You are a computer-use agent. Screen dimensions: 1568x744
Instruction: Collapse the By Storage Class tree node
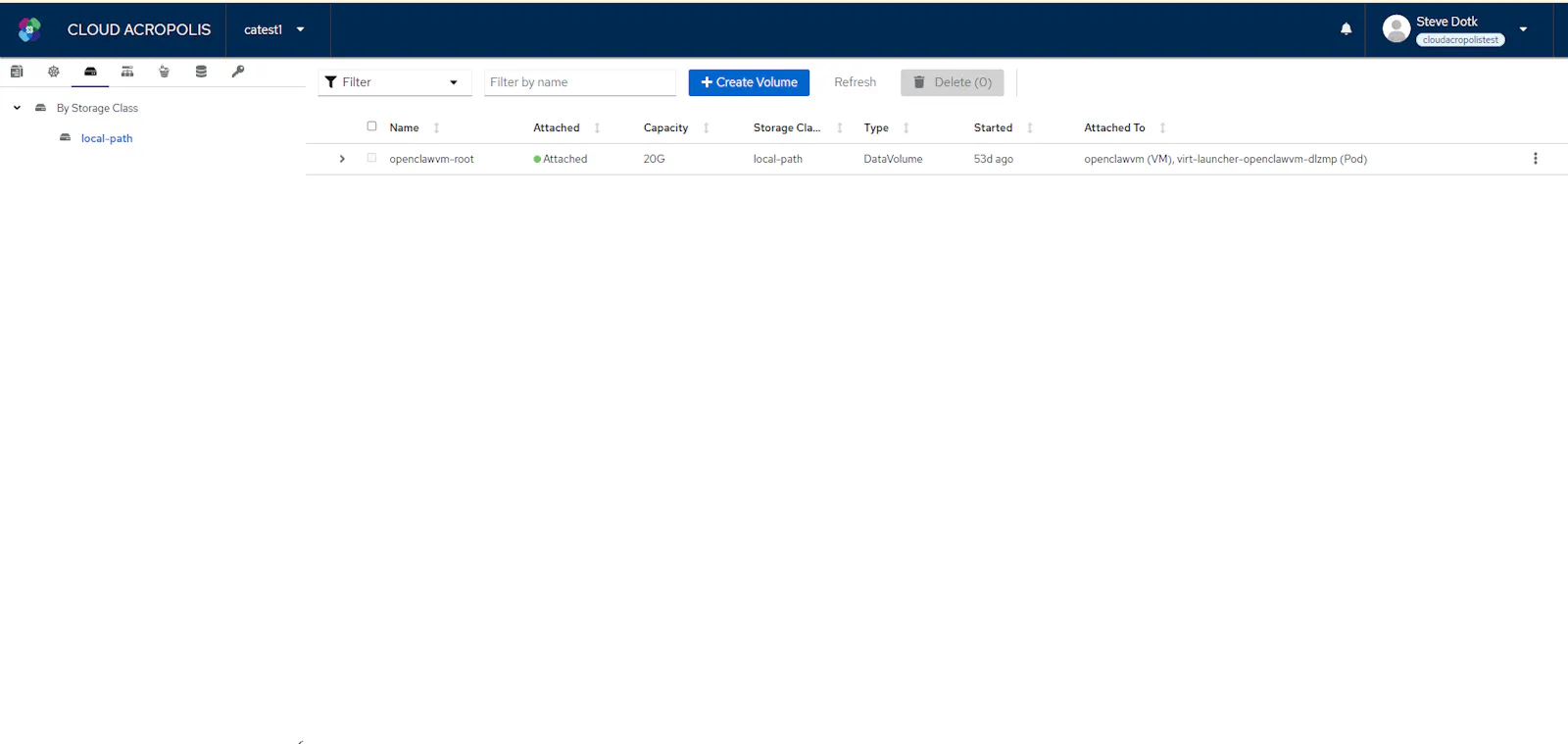click(x=17, y=108)
